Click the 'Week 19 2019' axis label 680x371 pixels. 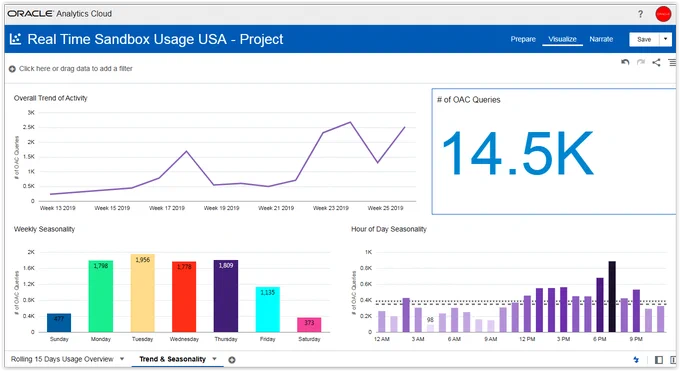coord(221,208)
